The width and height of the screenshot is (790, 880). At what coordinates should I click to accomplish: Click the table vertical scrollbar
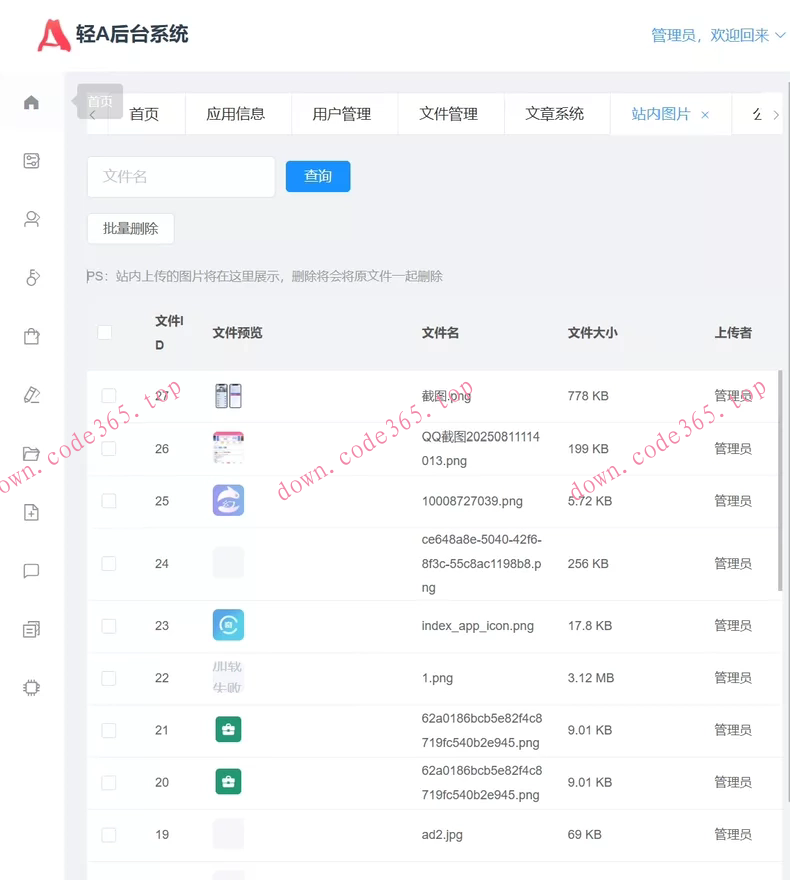pyautogui.click(x=780, y=480)
